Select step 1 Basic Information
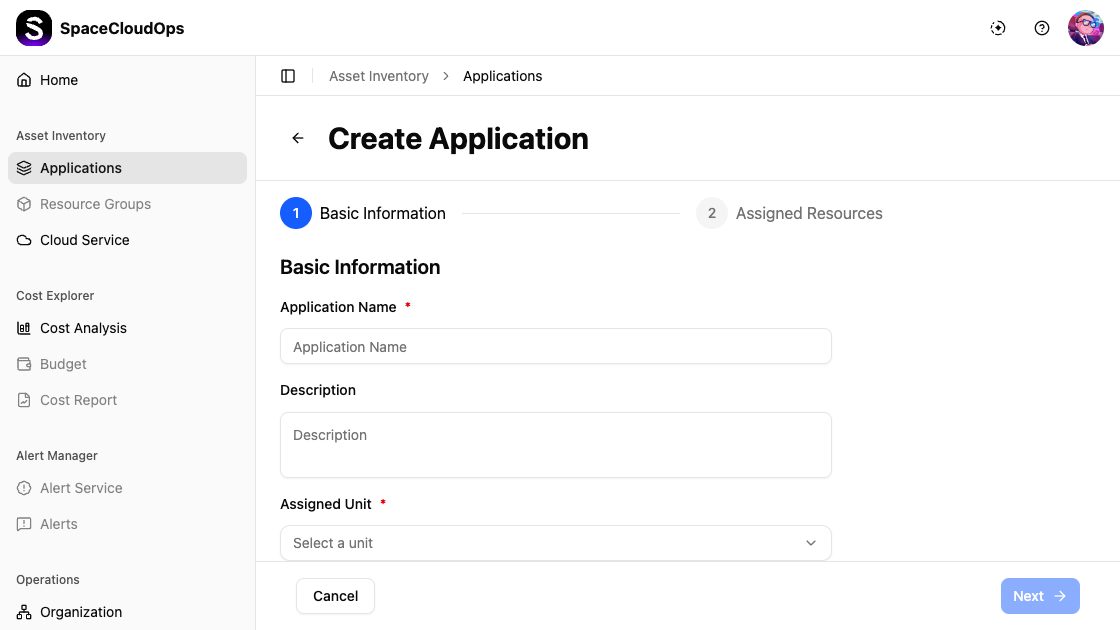This screenshot has height=630, width=1120. point(364,213)
